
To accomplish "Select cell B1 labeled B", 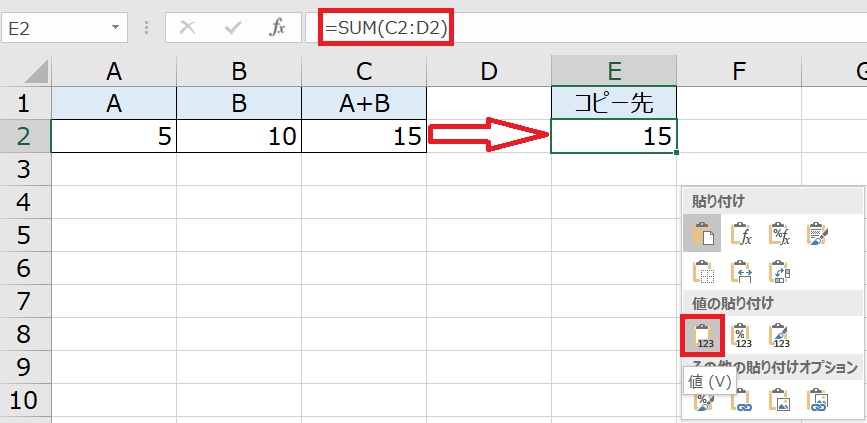I will [239, 103].
